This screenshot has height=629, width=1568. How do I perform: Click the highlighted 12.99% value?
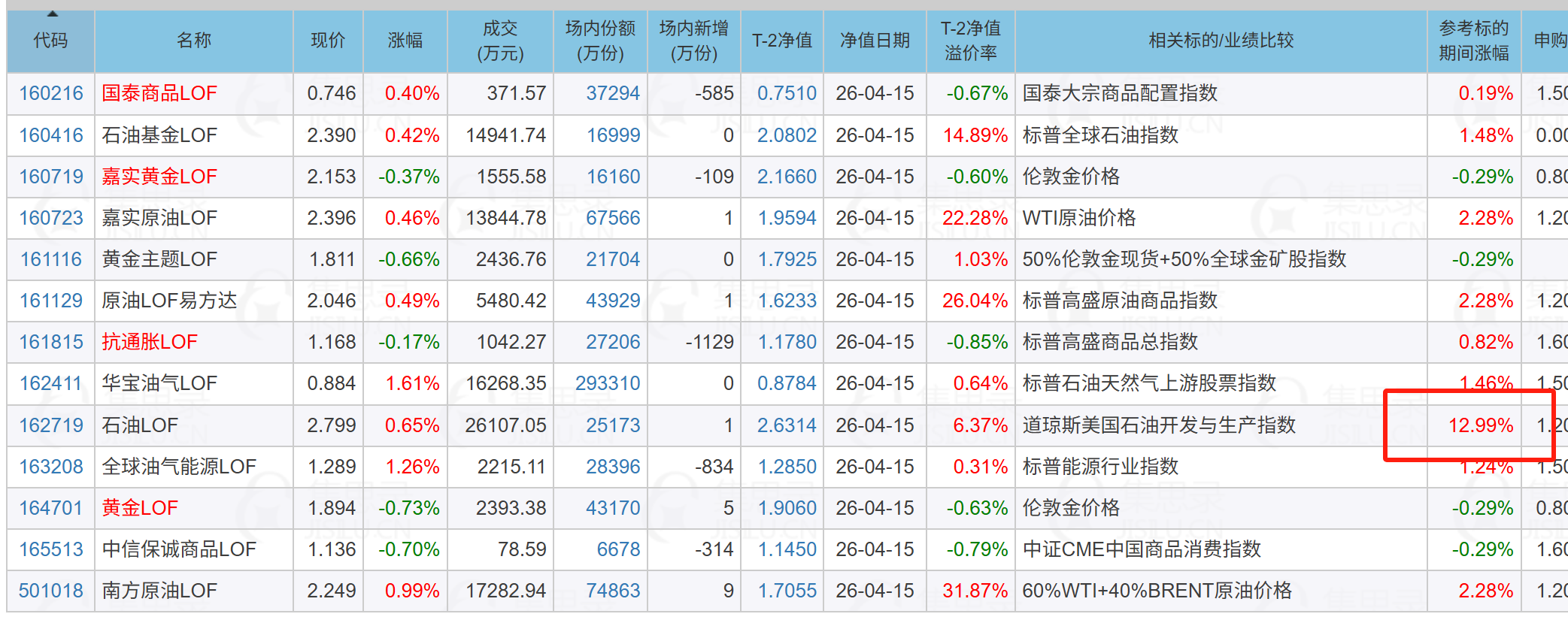(x=1481, y=425)
